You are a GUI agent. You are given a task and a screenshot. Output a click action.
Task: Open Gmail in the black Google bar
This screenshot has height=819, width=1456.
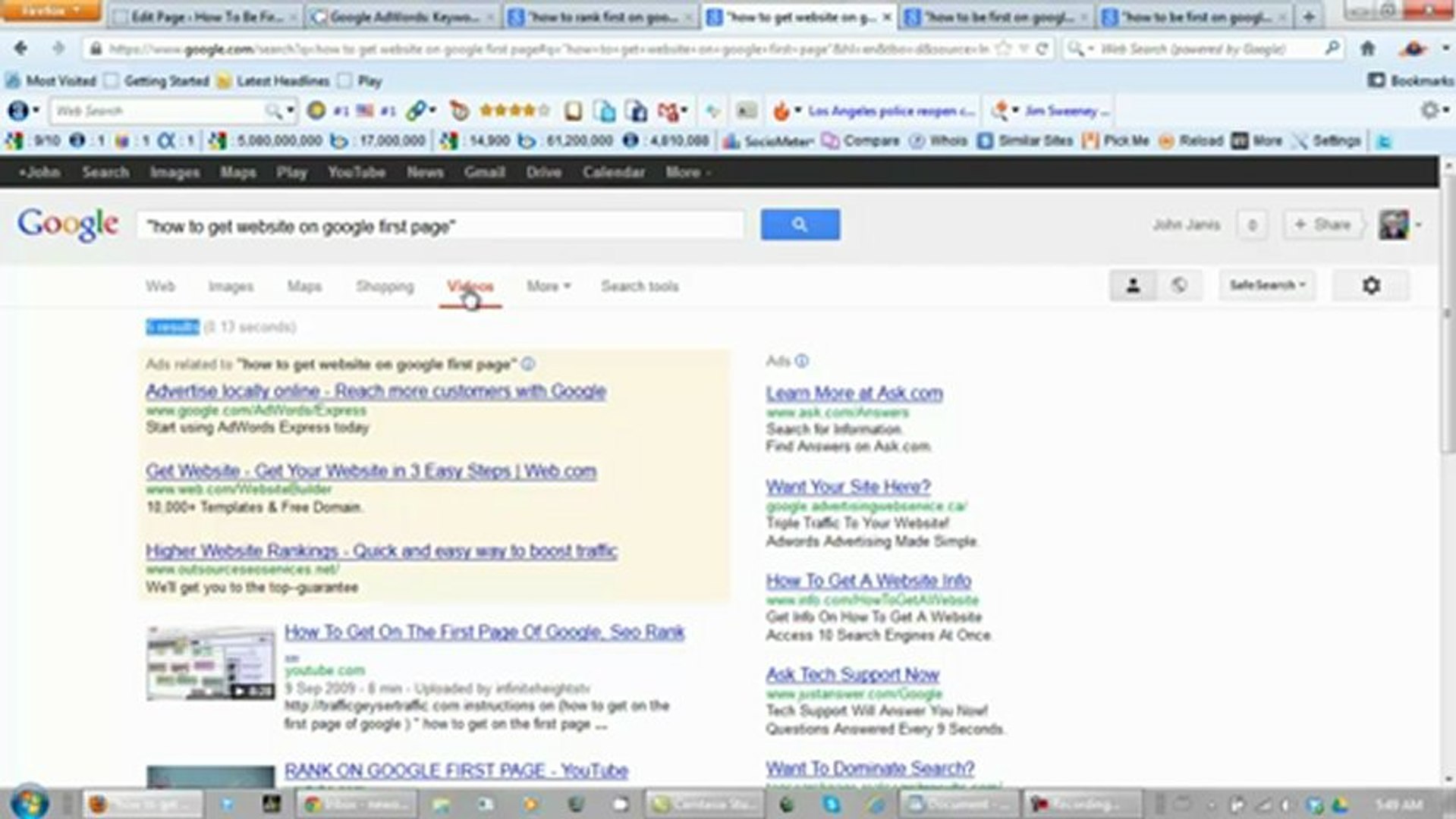484,173
